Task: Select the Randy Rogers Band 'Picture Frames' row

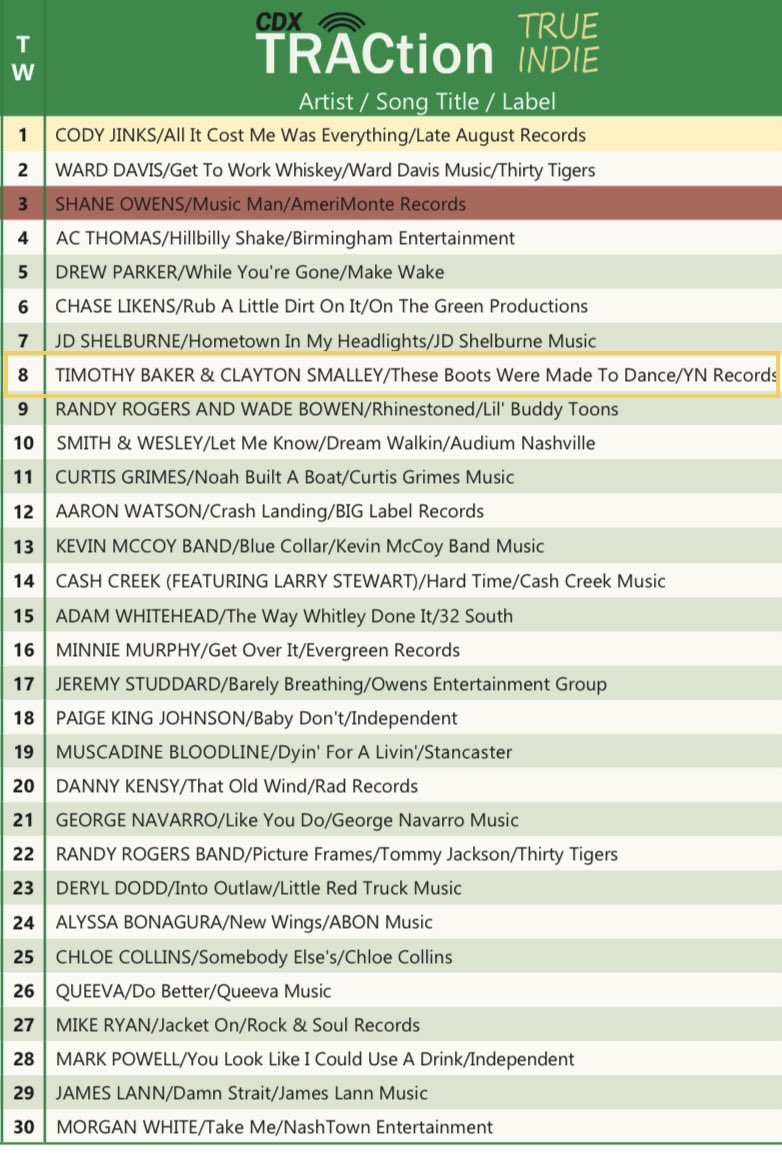Action: pos(391,854)
